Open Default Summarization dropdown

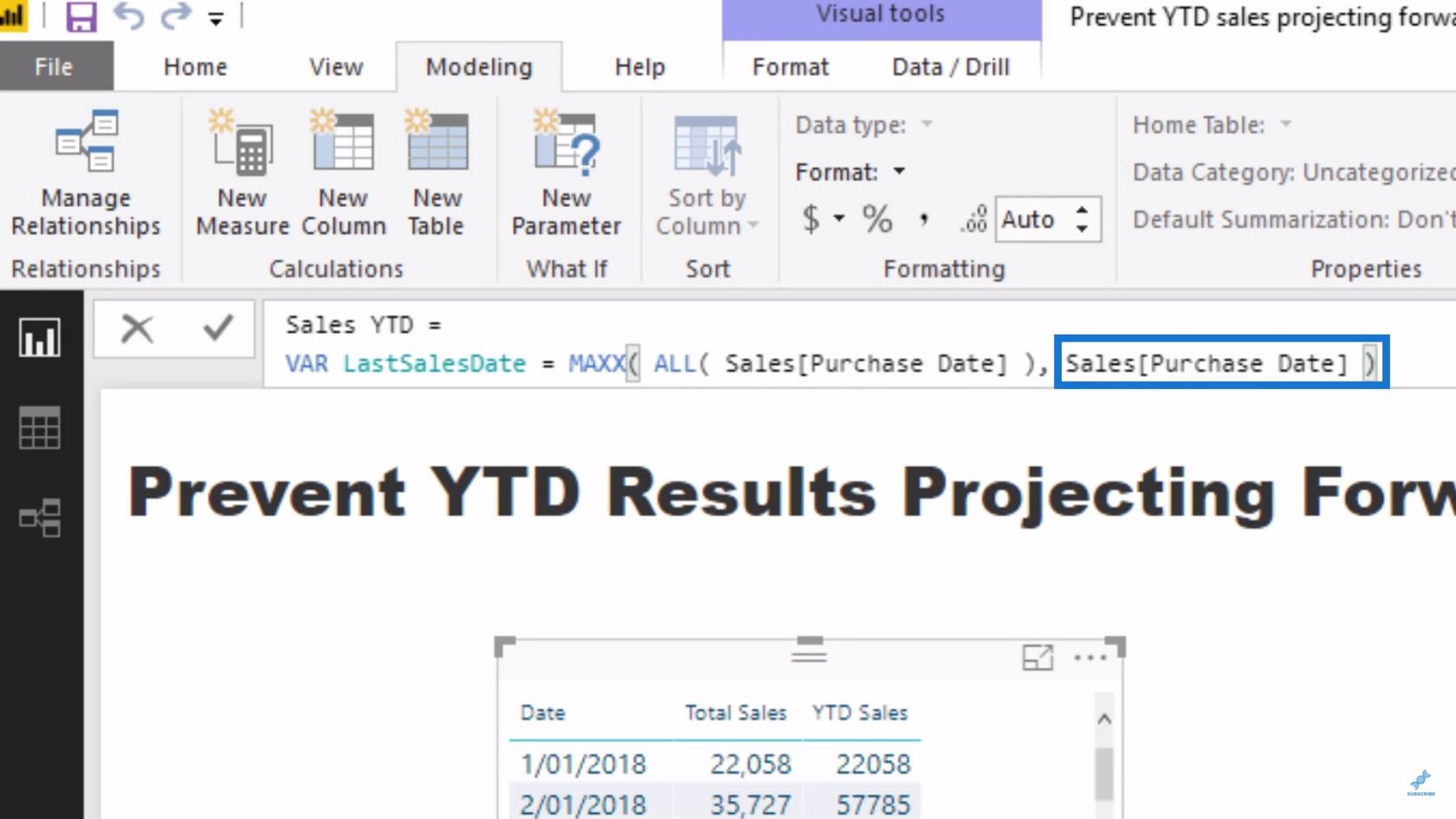point(1293,218)
